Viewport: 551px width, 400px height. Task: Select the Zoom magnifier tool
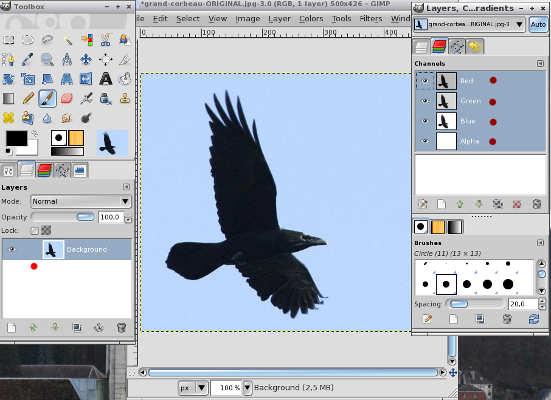pos(47,59)
